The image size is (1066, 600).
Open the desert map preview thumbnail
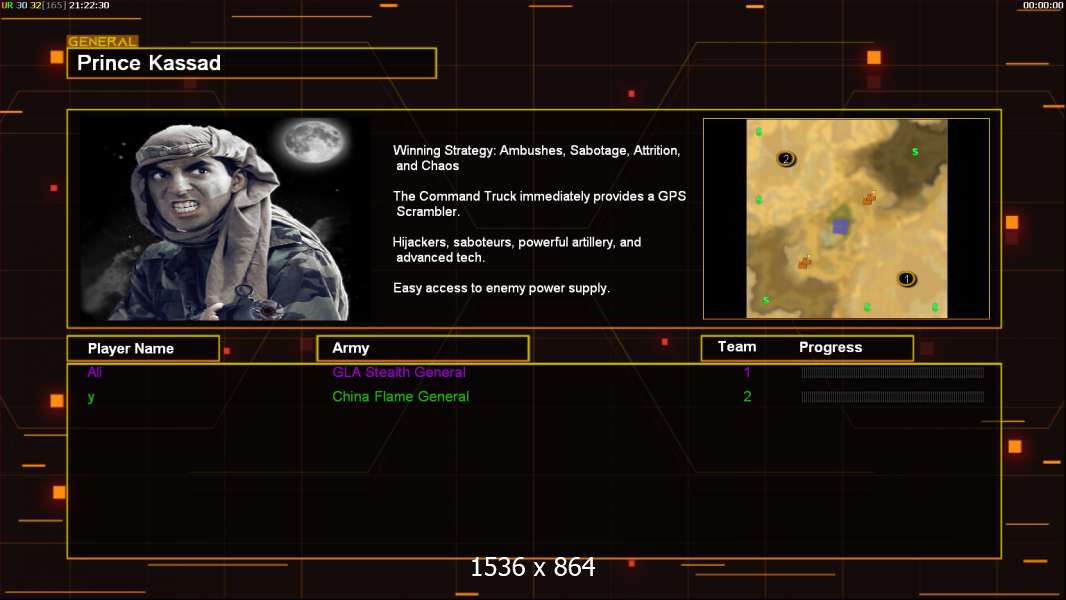click(846, 219)
